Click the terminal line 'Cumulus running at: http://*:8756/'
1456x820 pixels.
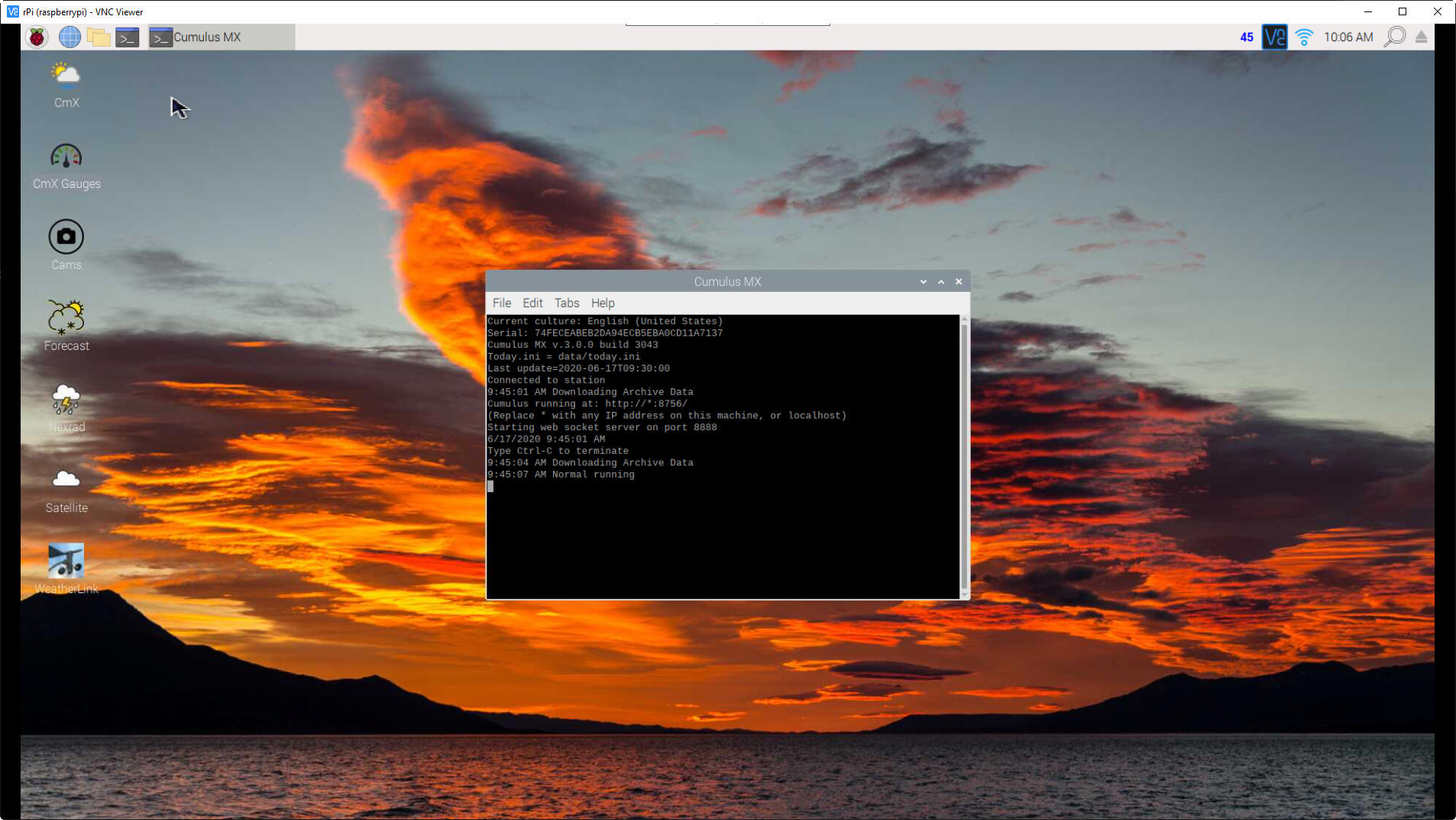coord(587,404)
